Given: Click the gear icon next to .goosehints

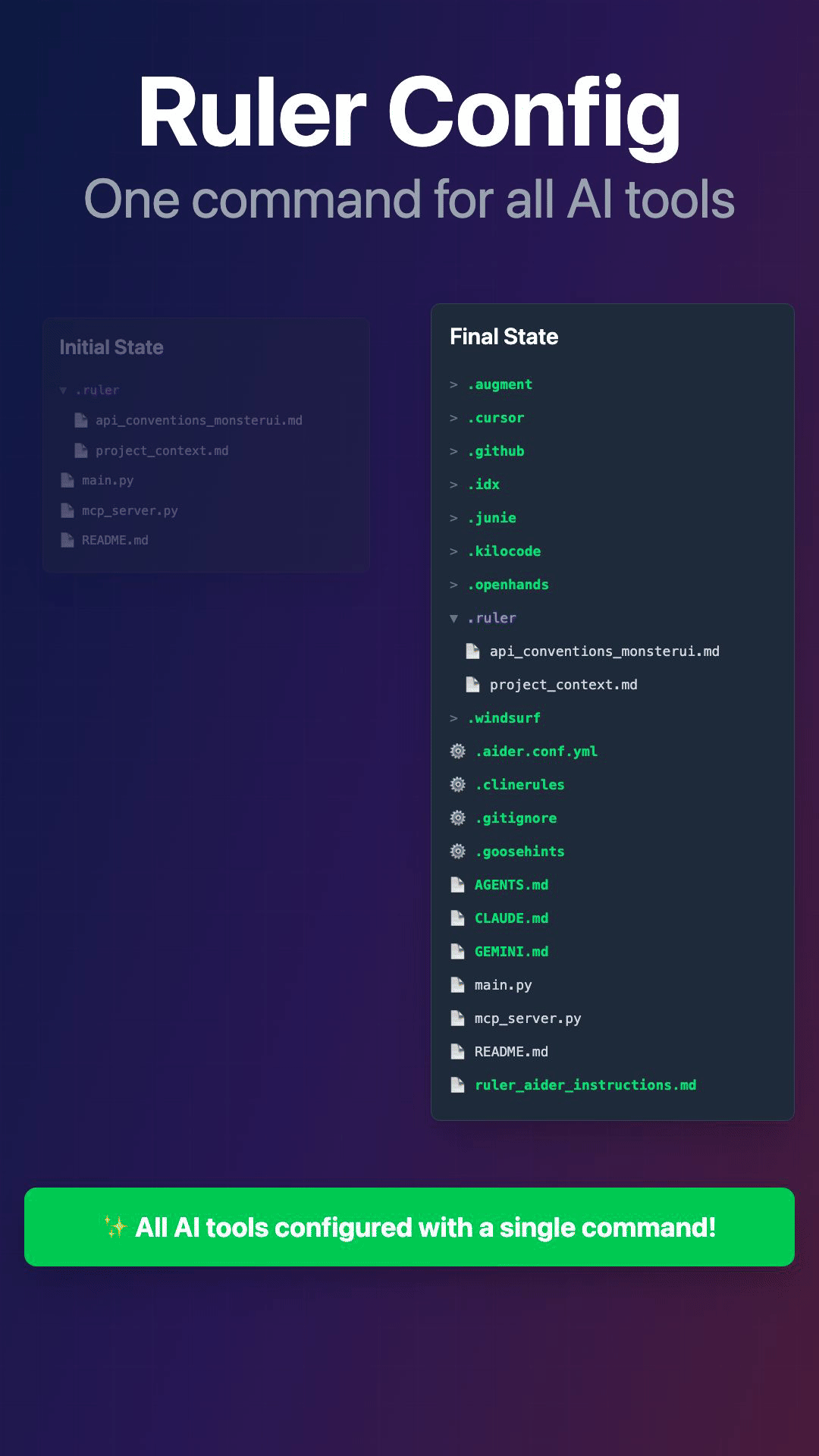Looking at the screenshot, I should (458, 852).
